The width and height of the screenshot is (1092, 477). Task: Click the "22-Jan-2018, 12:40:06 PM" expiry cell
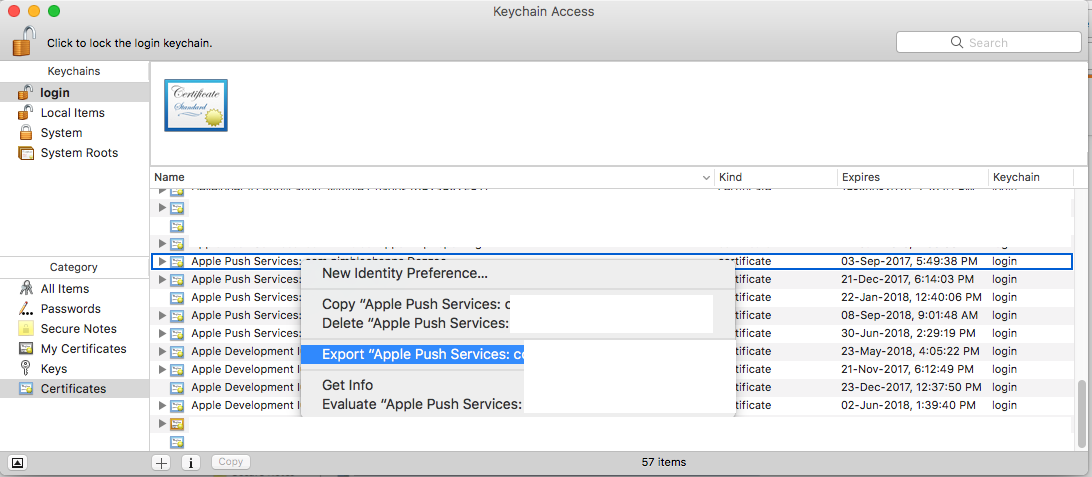click(912, 297)
